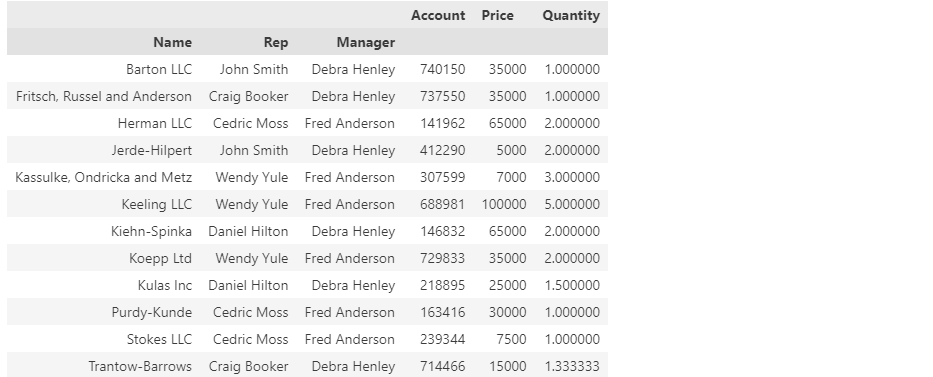
Task: Click the Herman LLC row label
Action: click(155, 124)
